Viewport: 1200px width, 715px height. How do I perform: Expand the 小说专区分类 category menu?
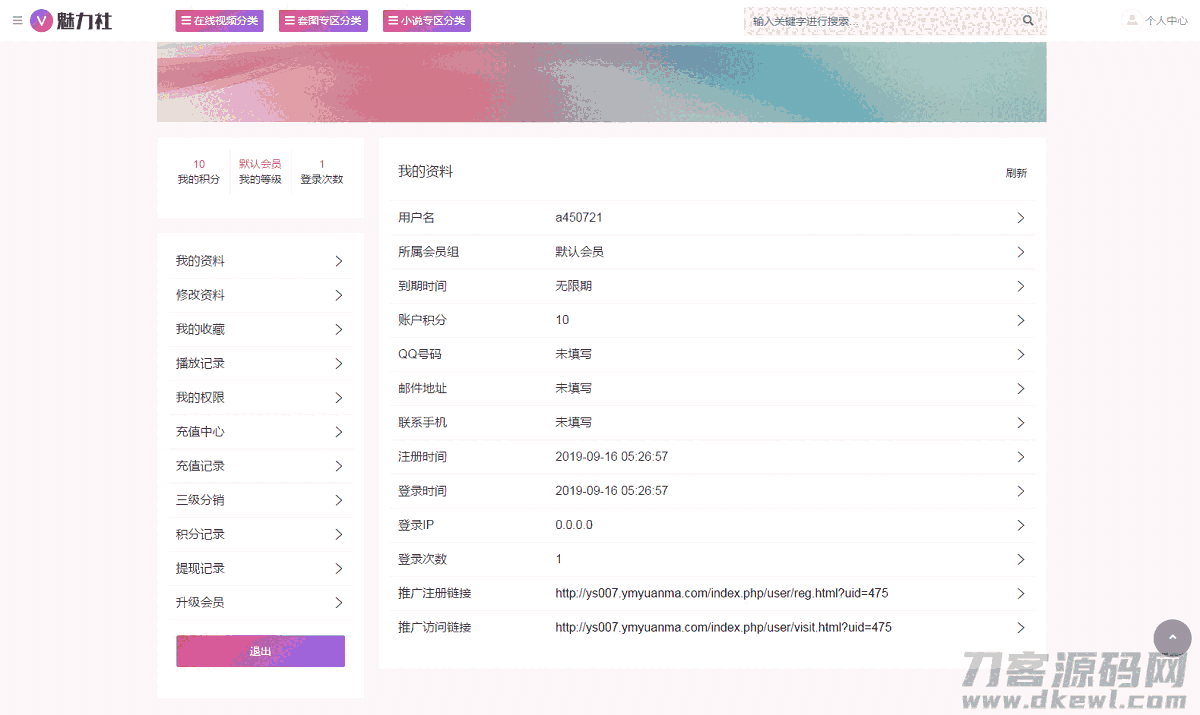click(x=427, y=21)
